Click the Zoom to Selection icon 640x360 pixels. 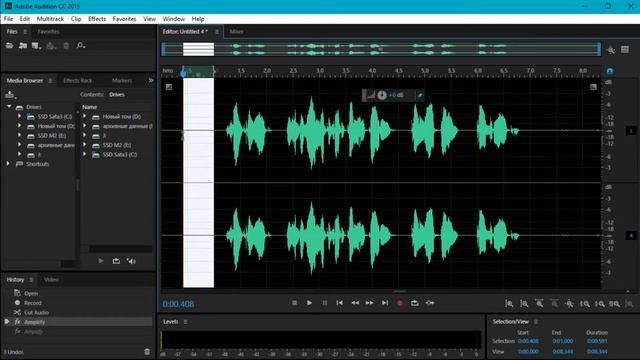tap(615, 304)
